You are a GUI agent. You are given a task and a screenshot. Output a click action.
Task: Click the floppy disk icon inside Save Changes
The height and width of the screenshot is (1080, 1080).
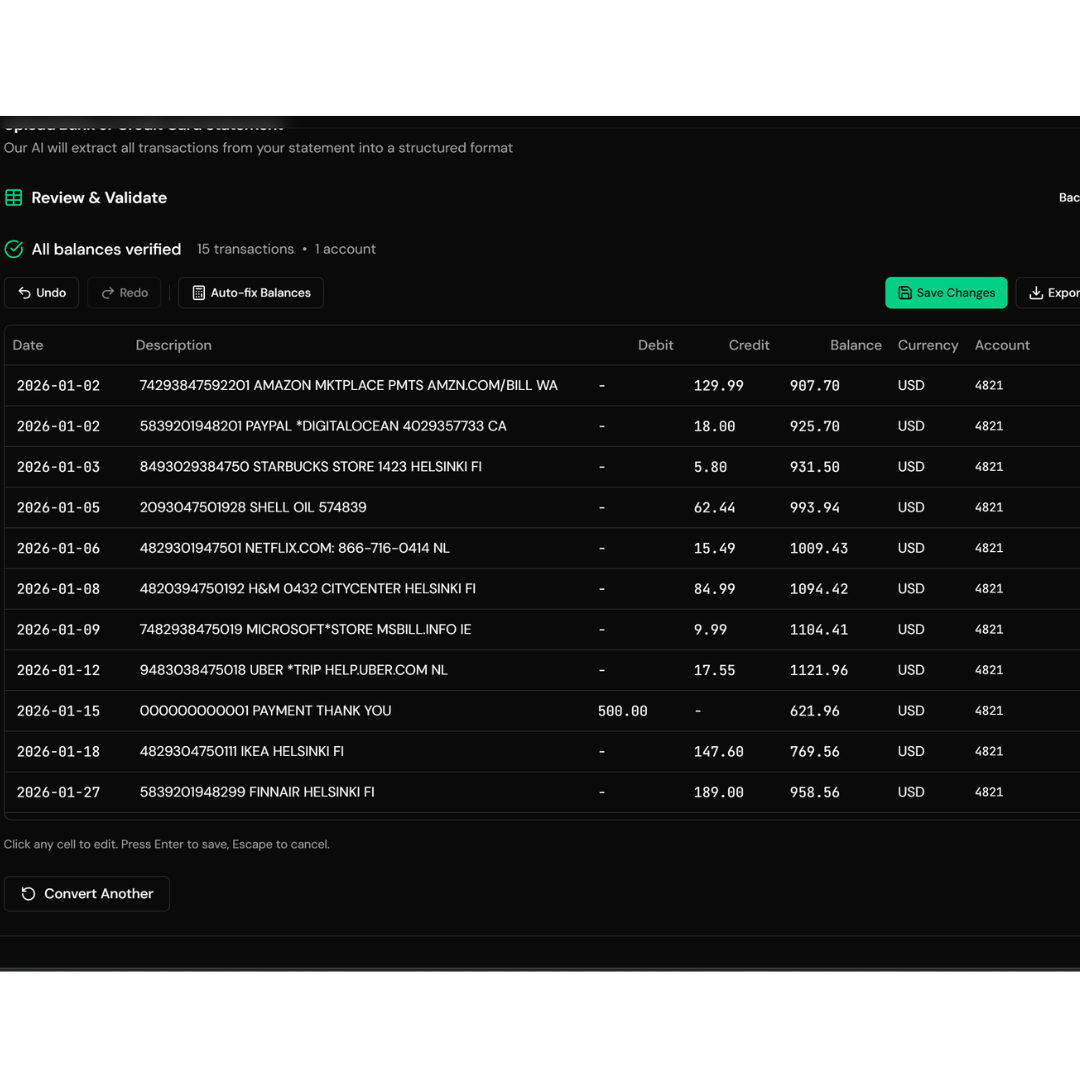[907, 292]
